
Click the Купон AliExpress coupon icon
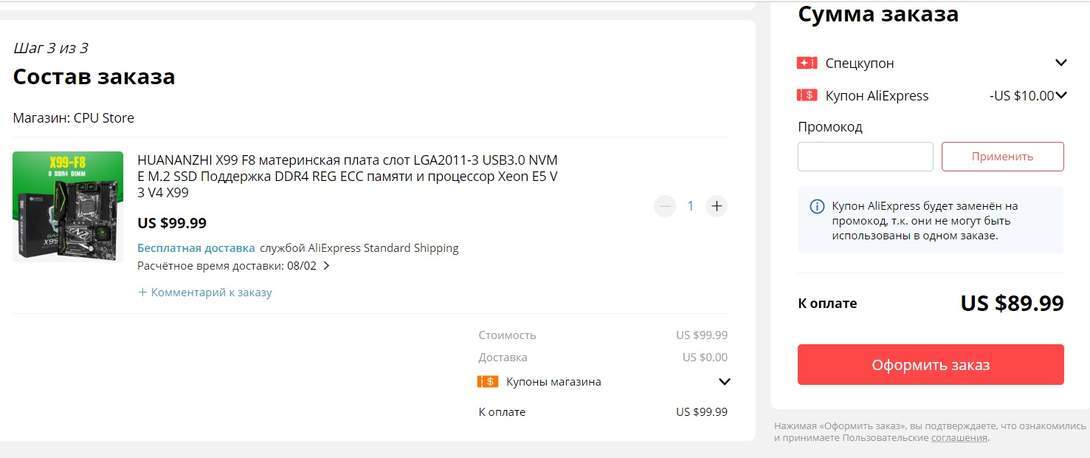point(807,96)
